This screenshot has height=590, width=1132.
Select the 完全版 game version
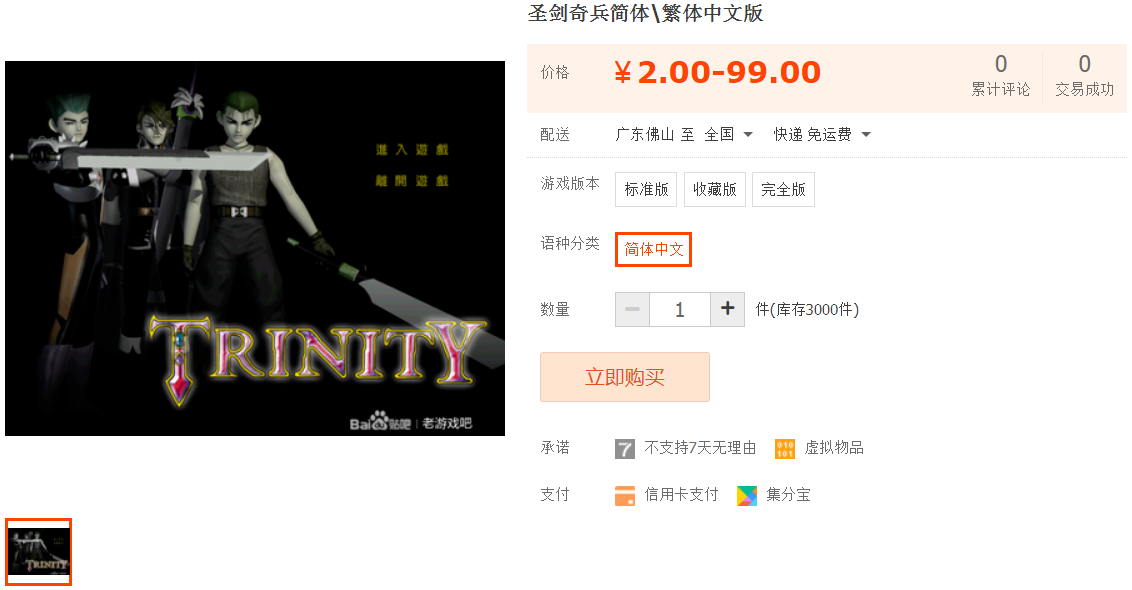783,189
